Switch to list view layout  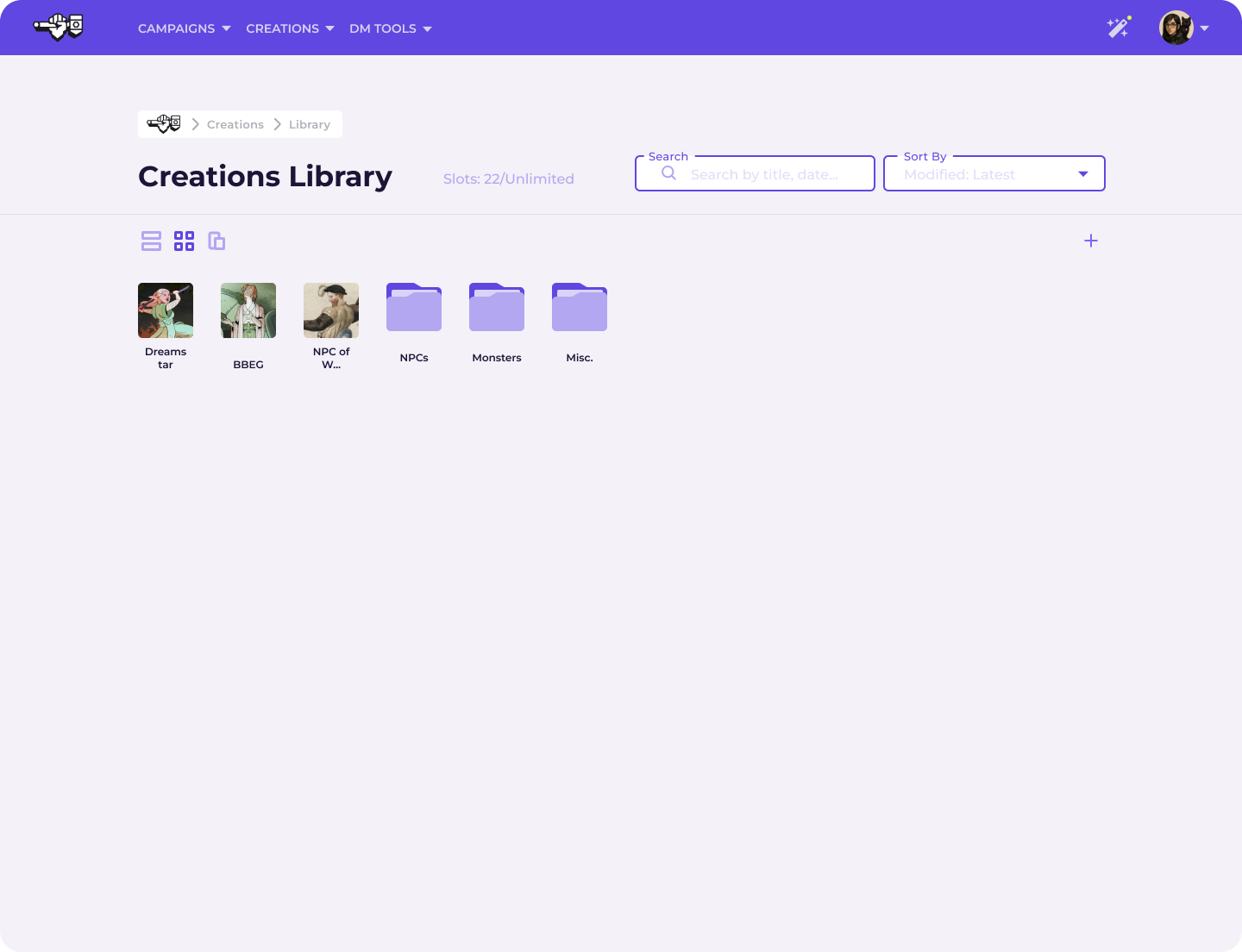point(151,241)
